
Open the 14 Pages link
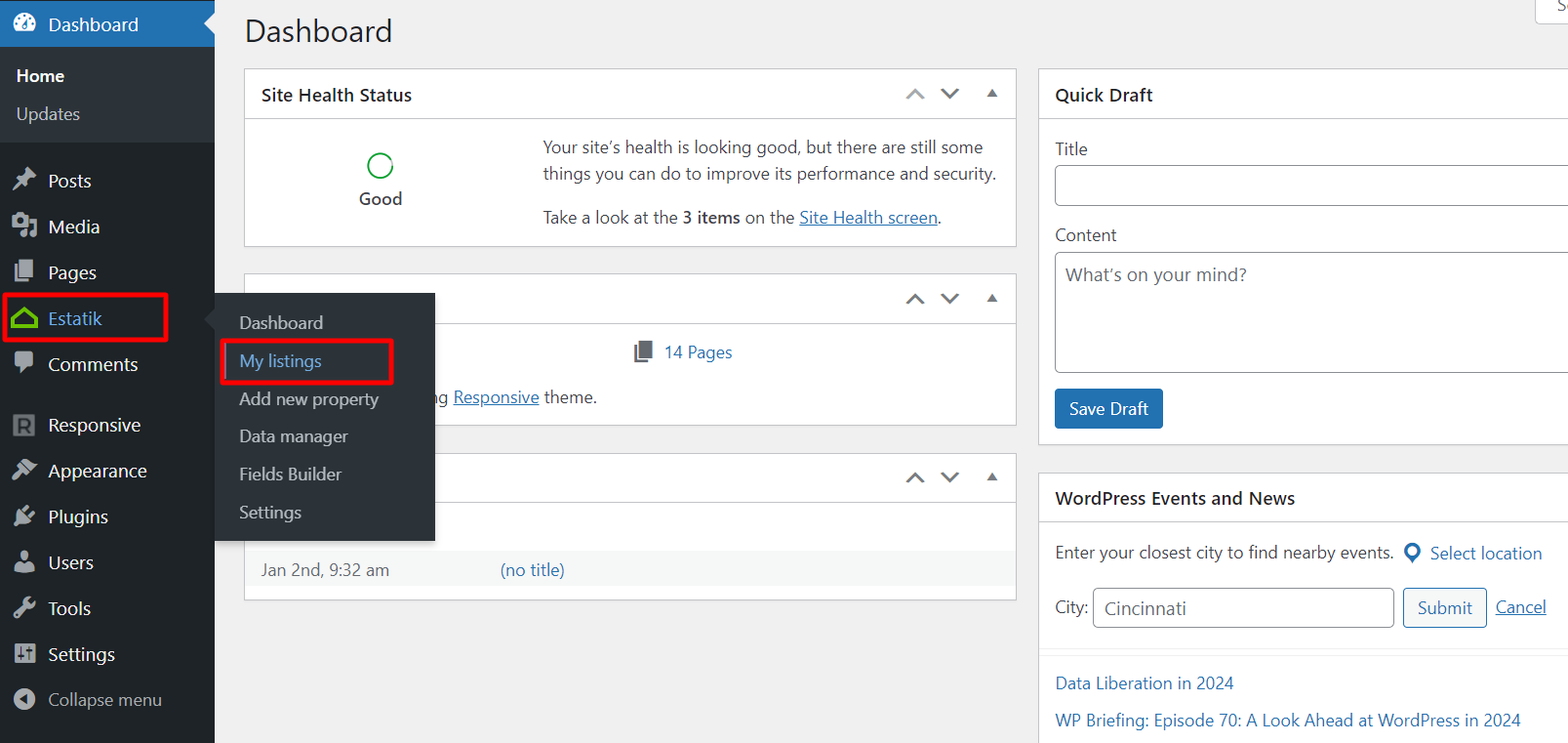tap(699, 352)
